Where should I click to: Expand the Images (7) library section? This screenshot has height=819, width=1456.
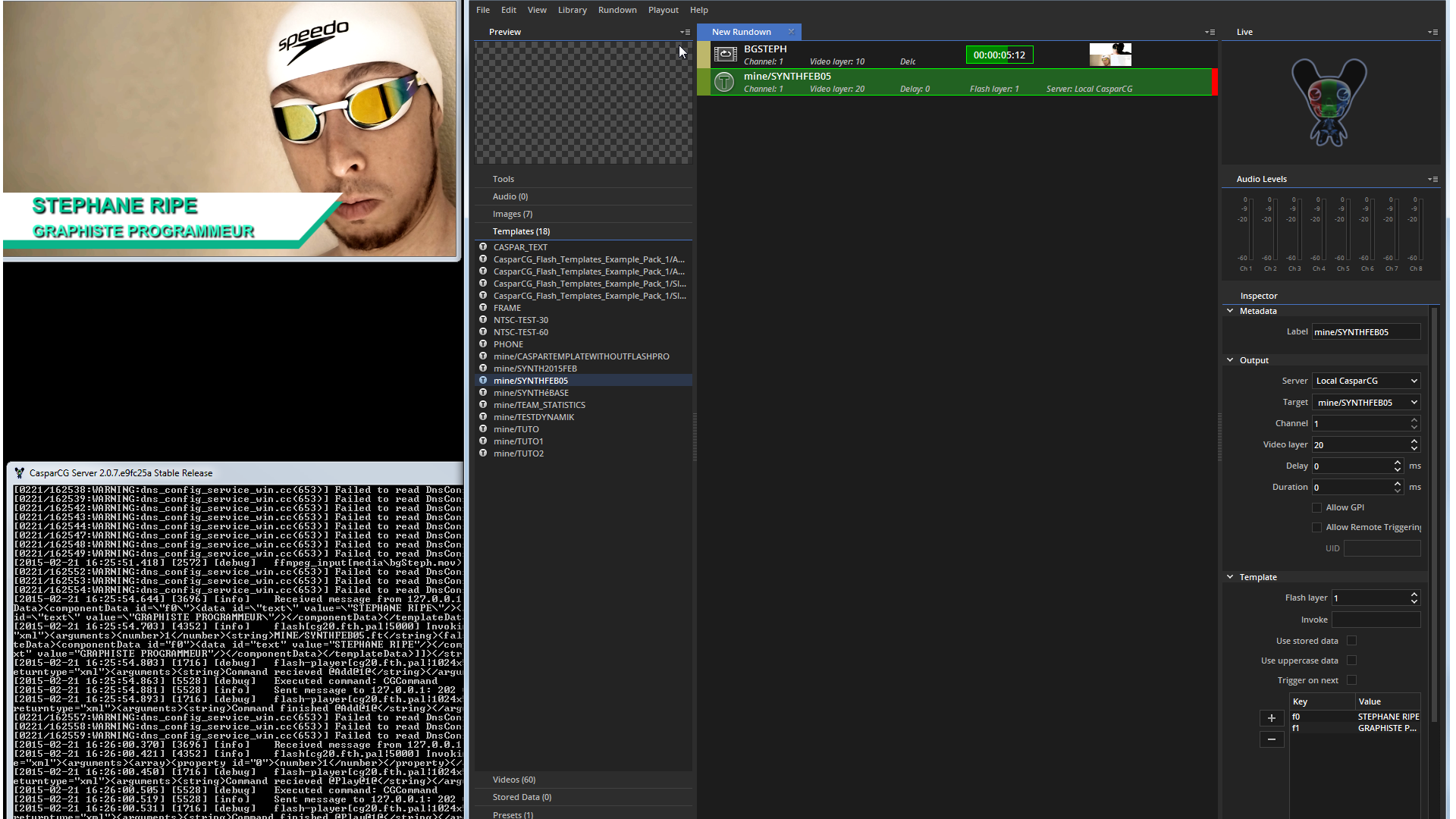[x=583, y=214]
